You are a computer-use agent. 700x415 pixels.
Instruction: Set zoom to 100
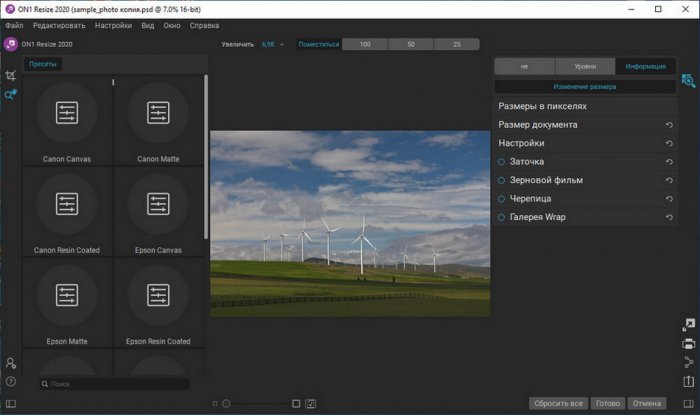coord(365,44)
